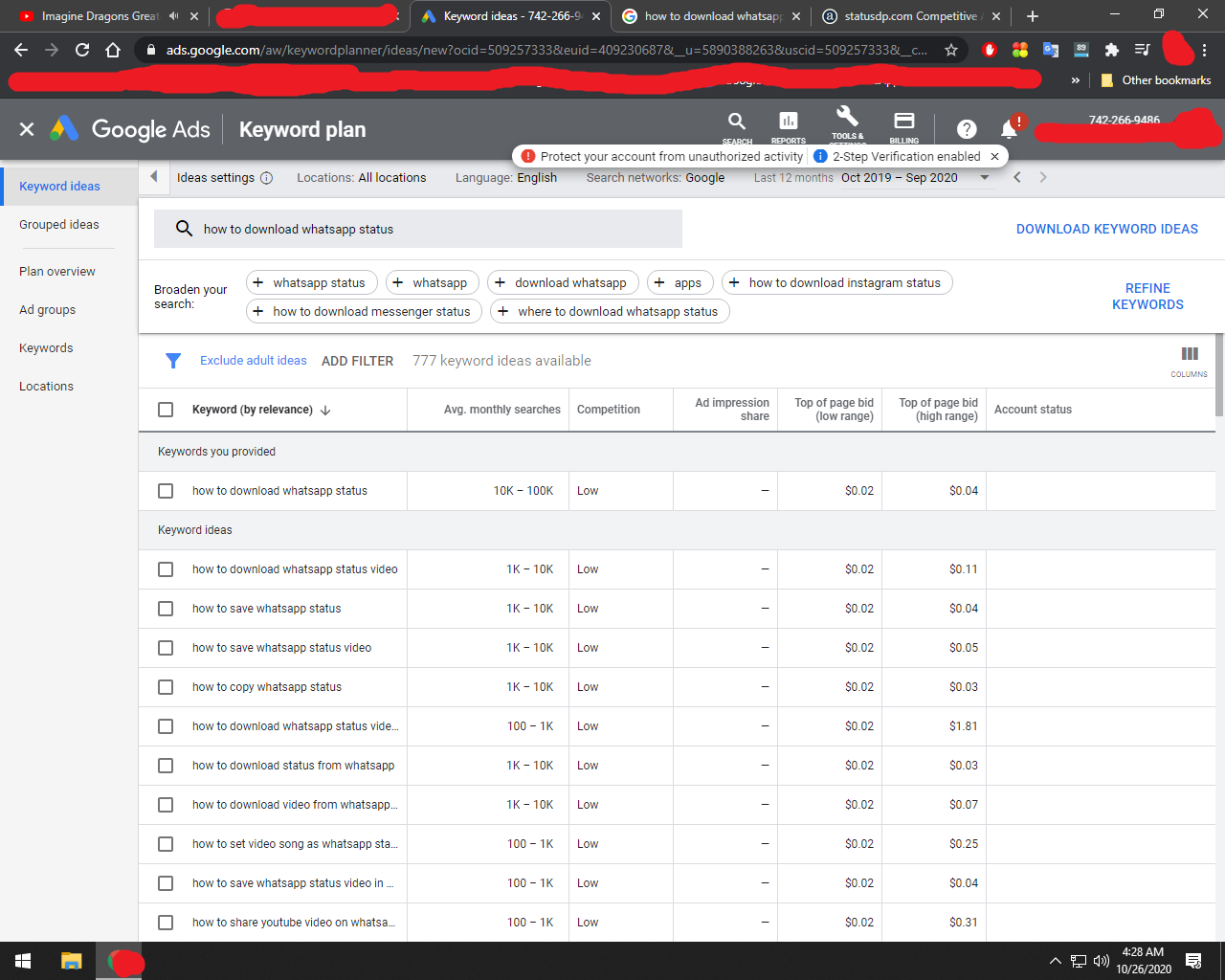Open the Help question mark icon
This screenshot has height=980, width=1225.
tap(967, 129)
